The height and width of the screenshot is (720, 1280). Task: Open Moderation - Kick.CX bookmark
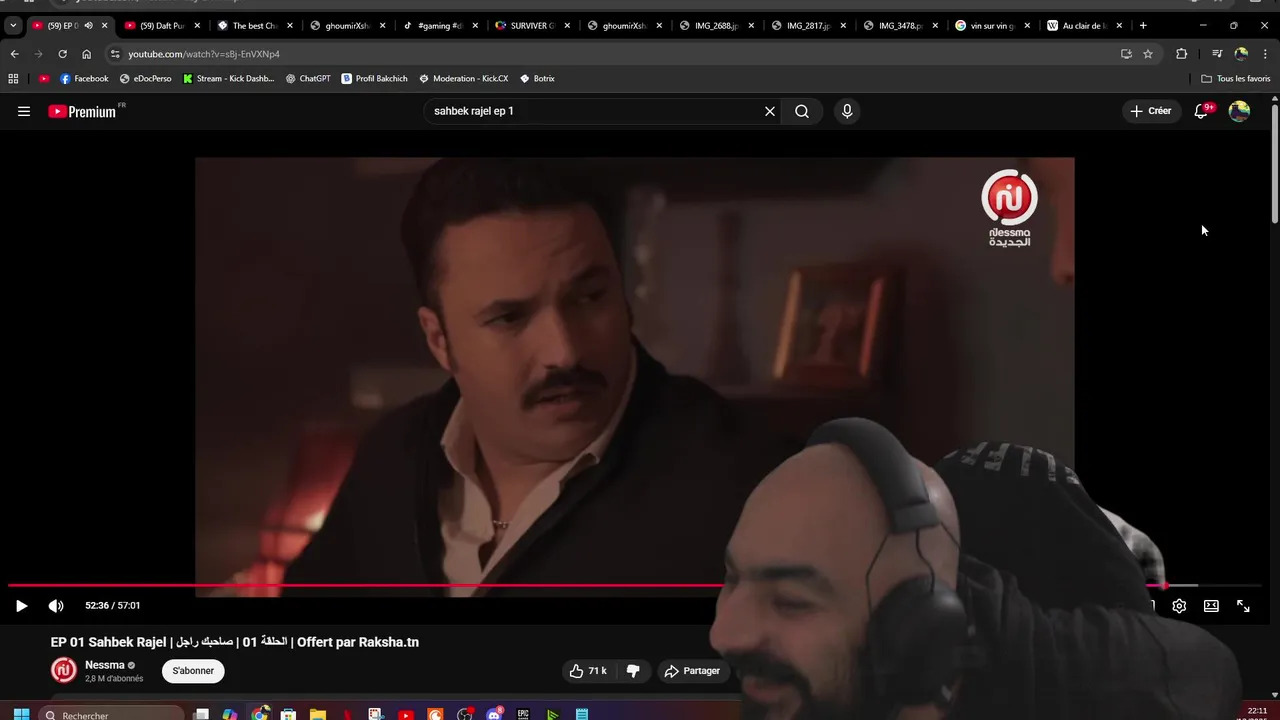click(x=464, y=78)
